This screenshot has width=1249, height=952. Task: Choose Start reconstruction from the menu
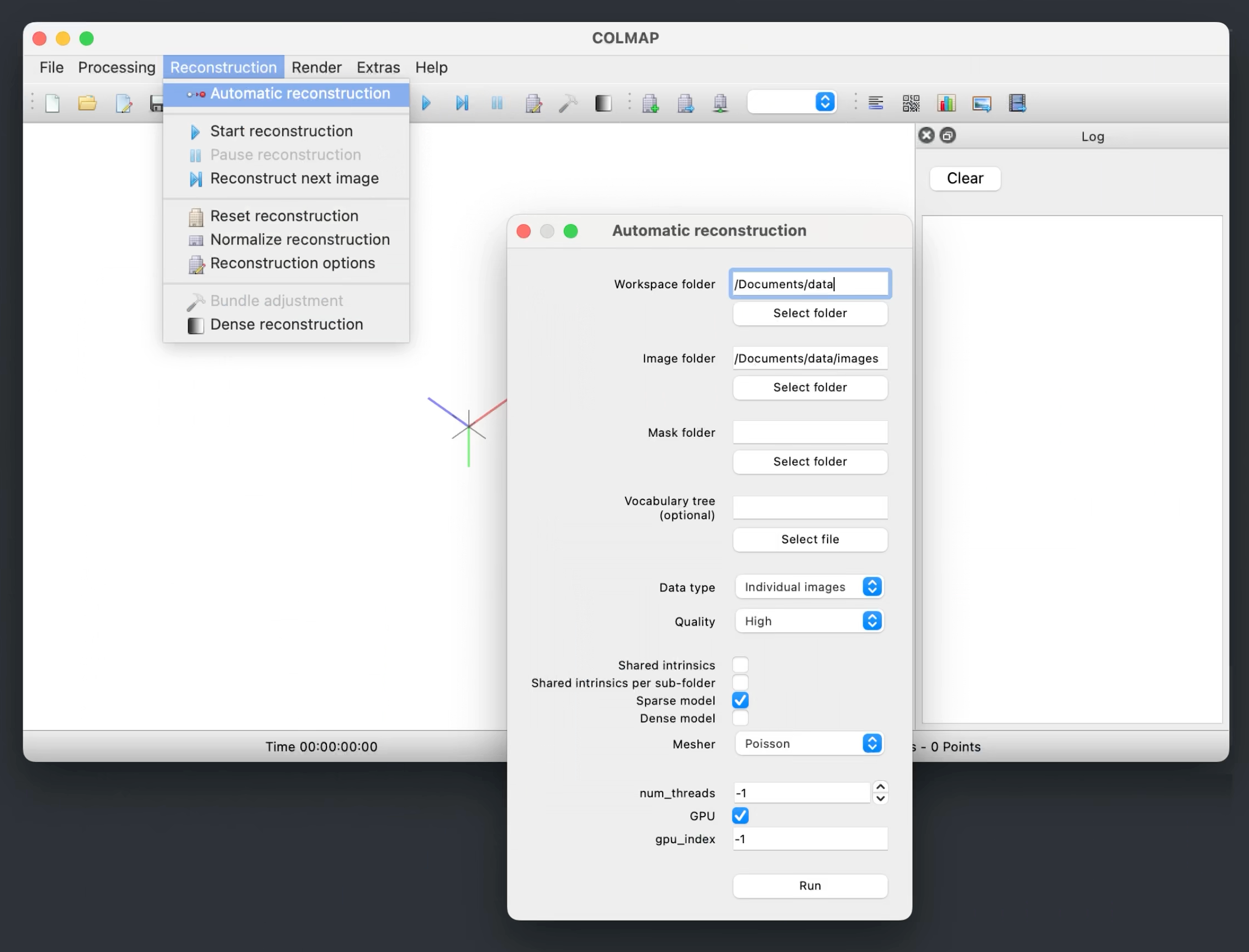(286, 131)
